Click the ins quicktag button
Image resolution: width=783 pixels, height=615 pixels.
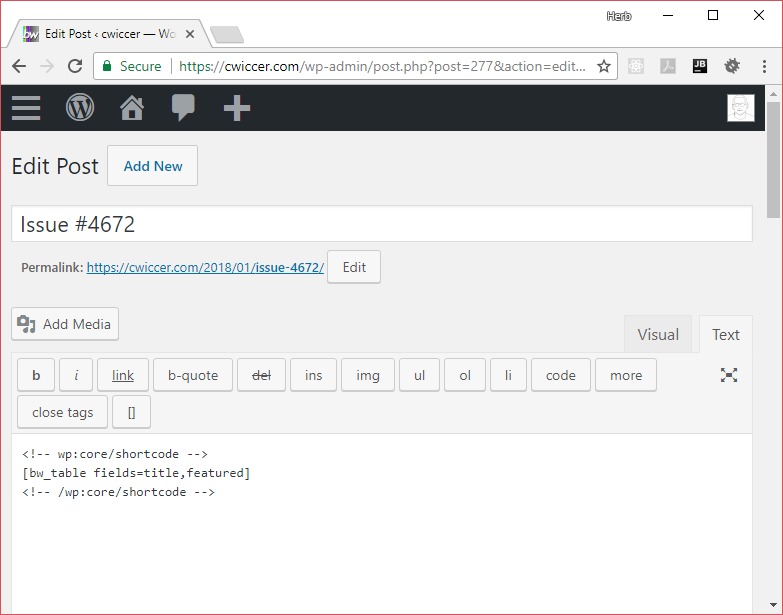pyautogui.click(x=313, y=375)
